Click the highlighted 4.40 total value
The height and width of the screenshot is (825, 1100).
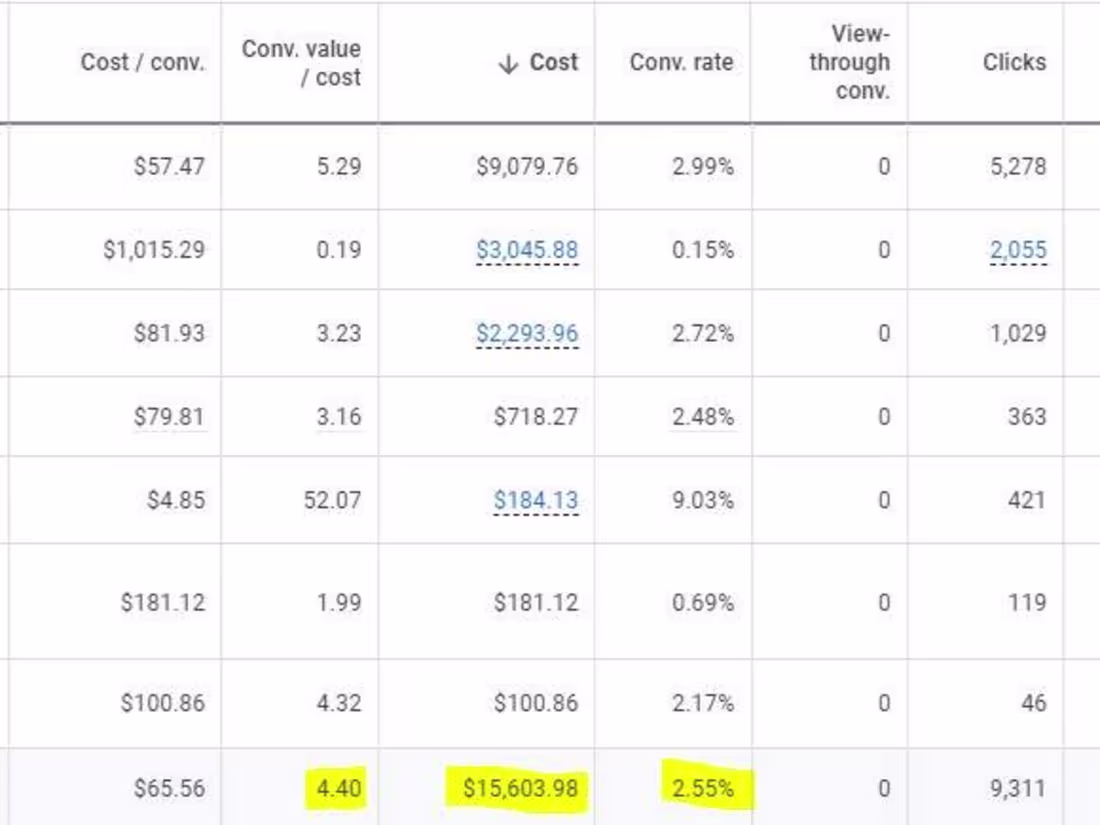point(339,788)
